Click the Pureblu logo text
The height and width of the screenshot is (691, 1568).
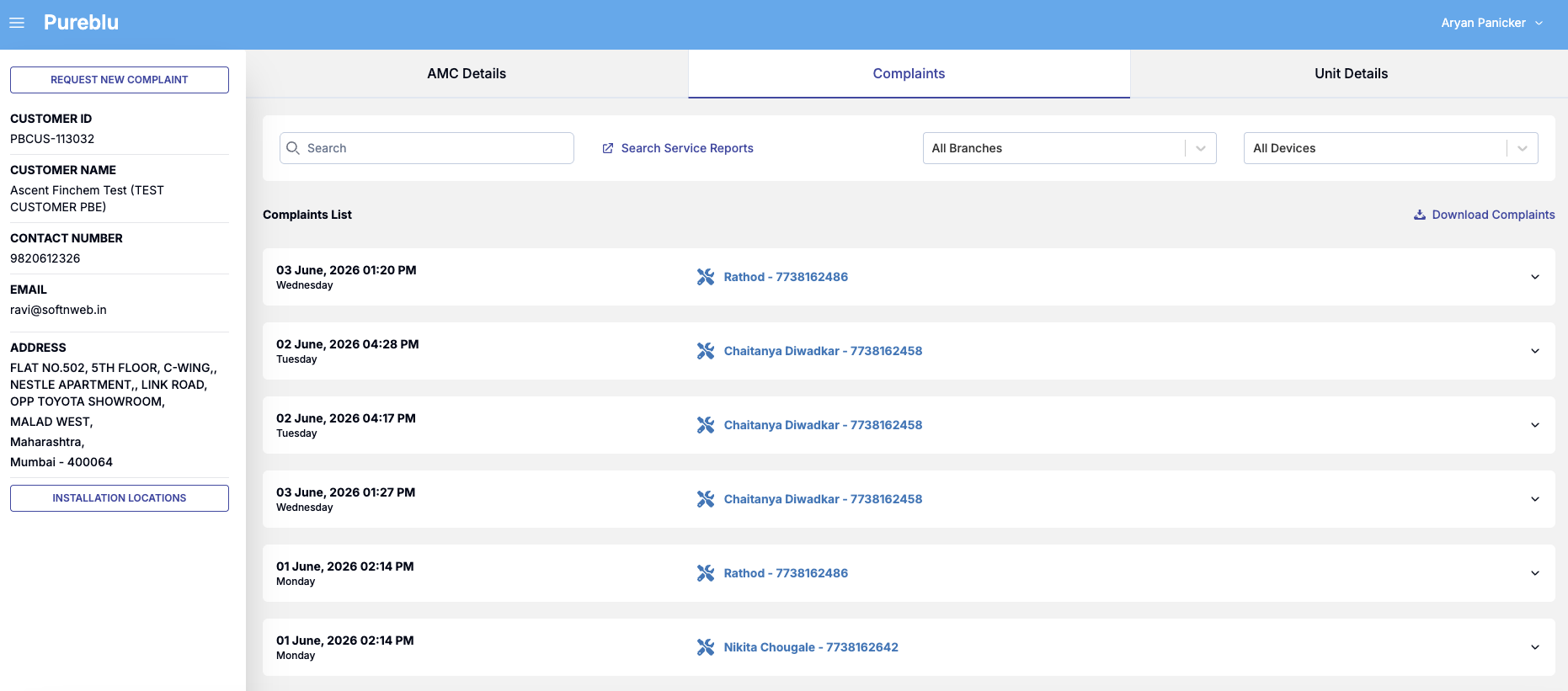(81, 23)
